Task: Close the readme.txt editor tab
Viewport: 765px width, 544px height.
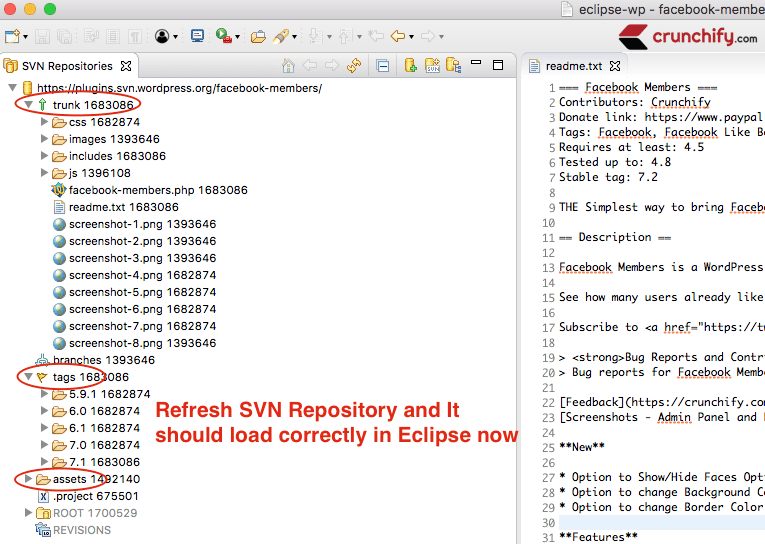Action: [615, 66]
